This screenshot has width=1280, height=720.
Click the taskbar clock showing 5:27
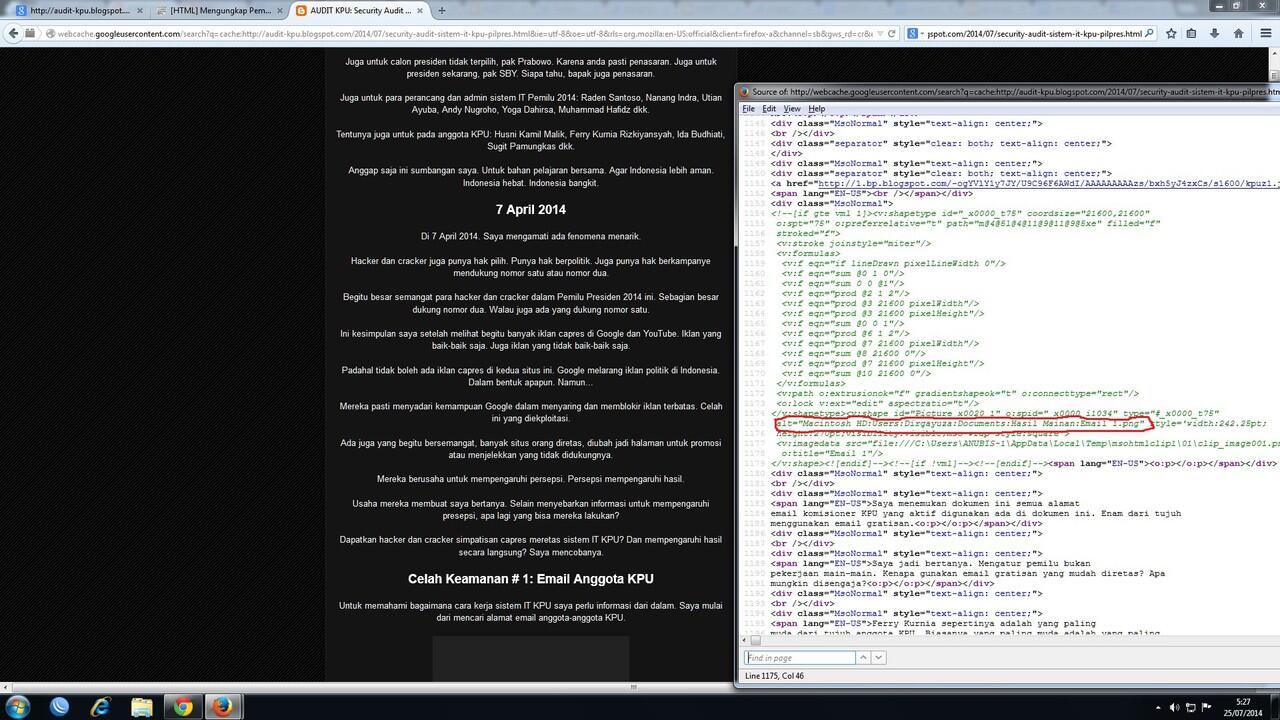[x=1243, y=706]
